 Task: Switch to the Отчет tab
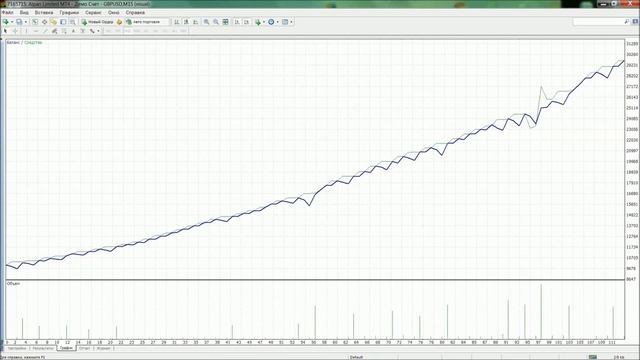(84, 349)
